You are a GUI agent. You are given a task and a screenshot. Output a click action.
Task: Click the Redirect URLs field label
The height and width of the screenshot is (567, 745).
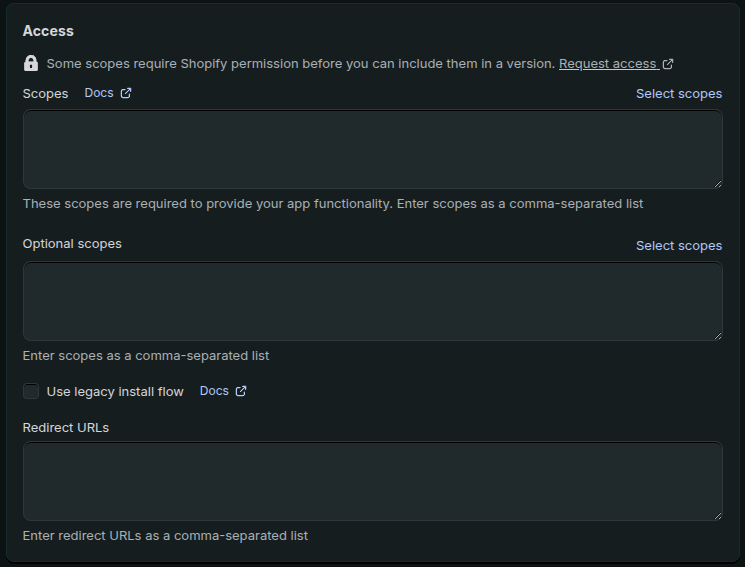point(66,427)
